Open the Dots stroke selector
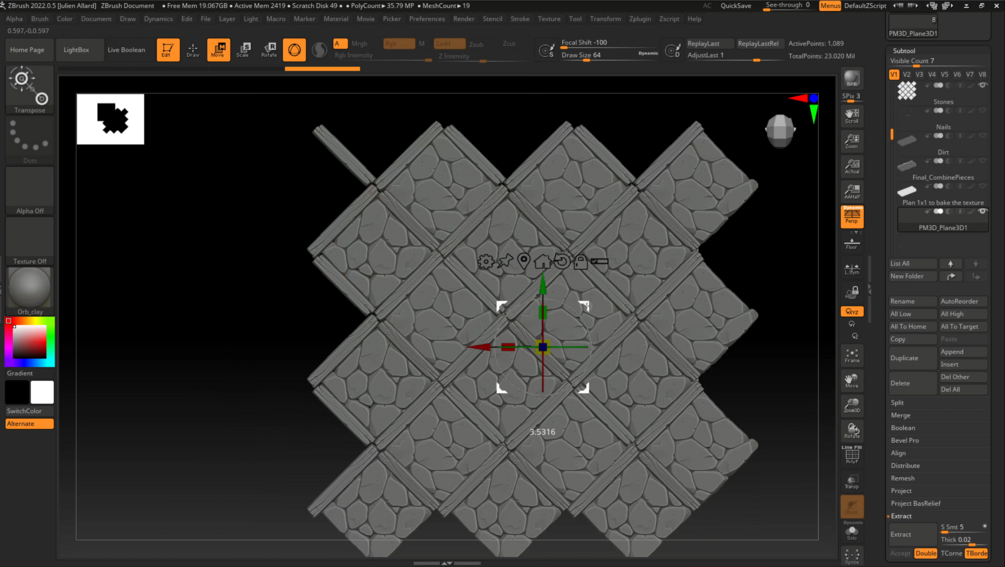The width and height of the screenshot is (1005, 567). click(x=29, y=140)
